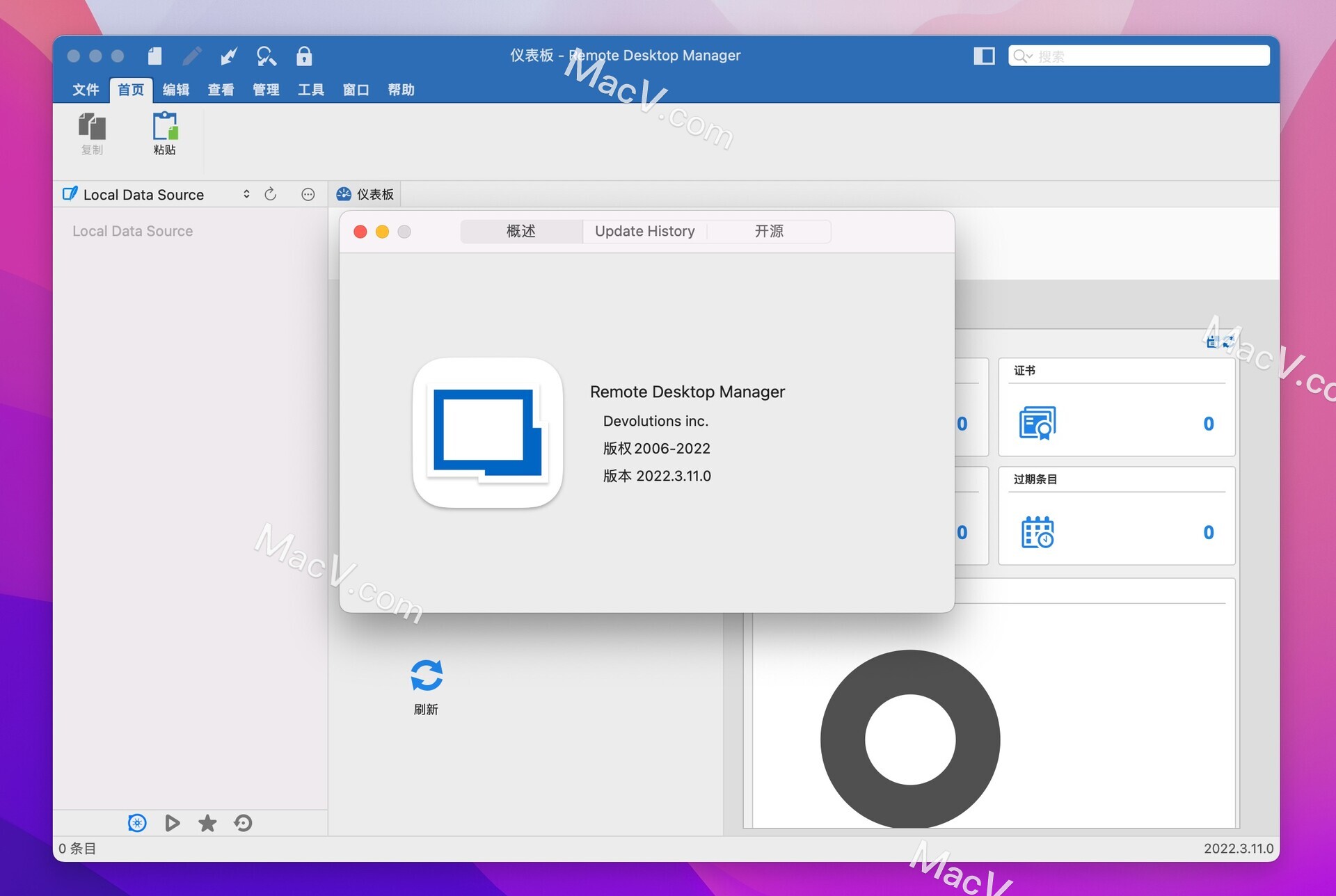The image size is (1336, 896).
Task: Click the lock icon in the title bar
Action: click(305, 56)
